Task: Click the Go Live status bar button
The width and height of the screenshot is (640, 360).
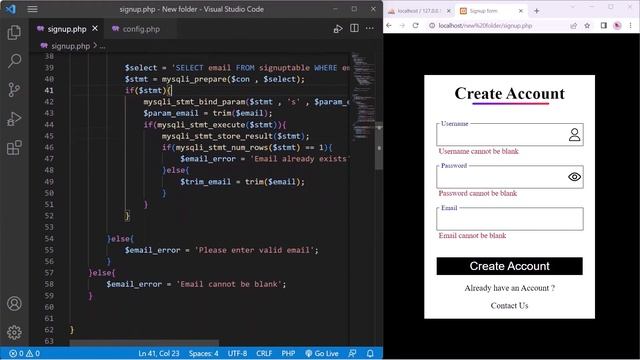Action: pos(322,353)
